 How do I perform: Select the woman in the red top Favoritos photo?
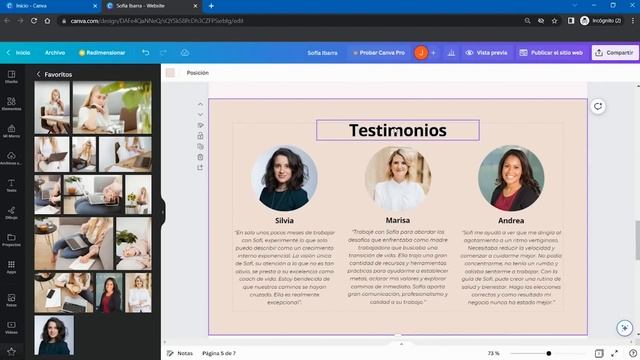(x=109, y=293)
